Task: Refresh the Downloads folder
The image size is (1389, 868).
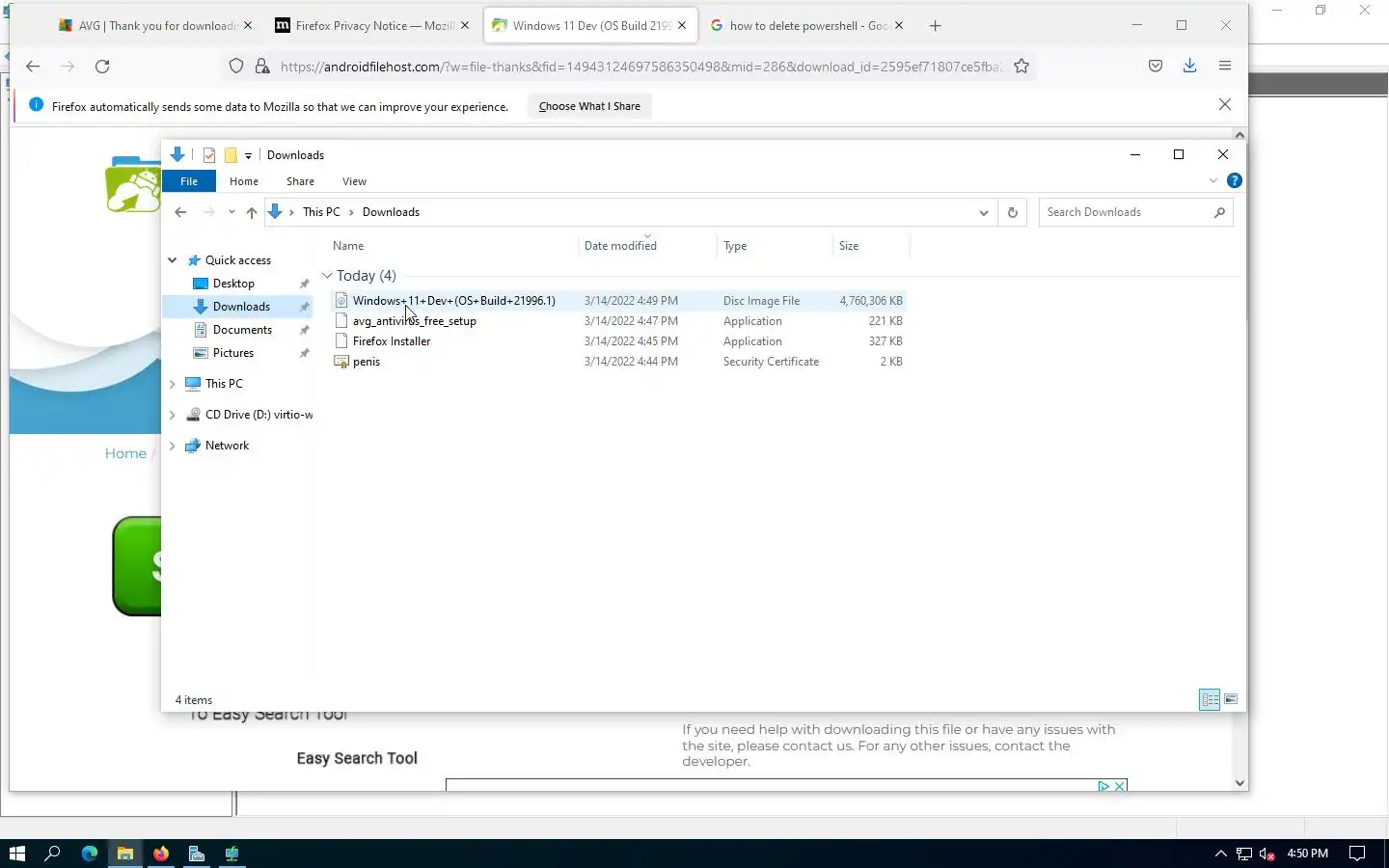Action: [x=1013, y=212]
